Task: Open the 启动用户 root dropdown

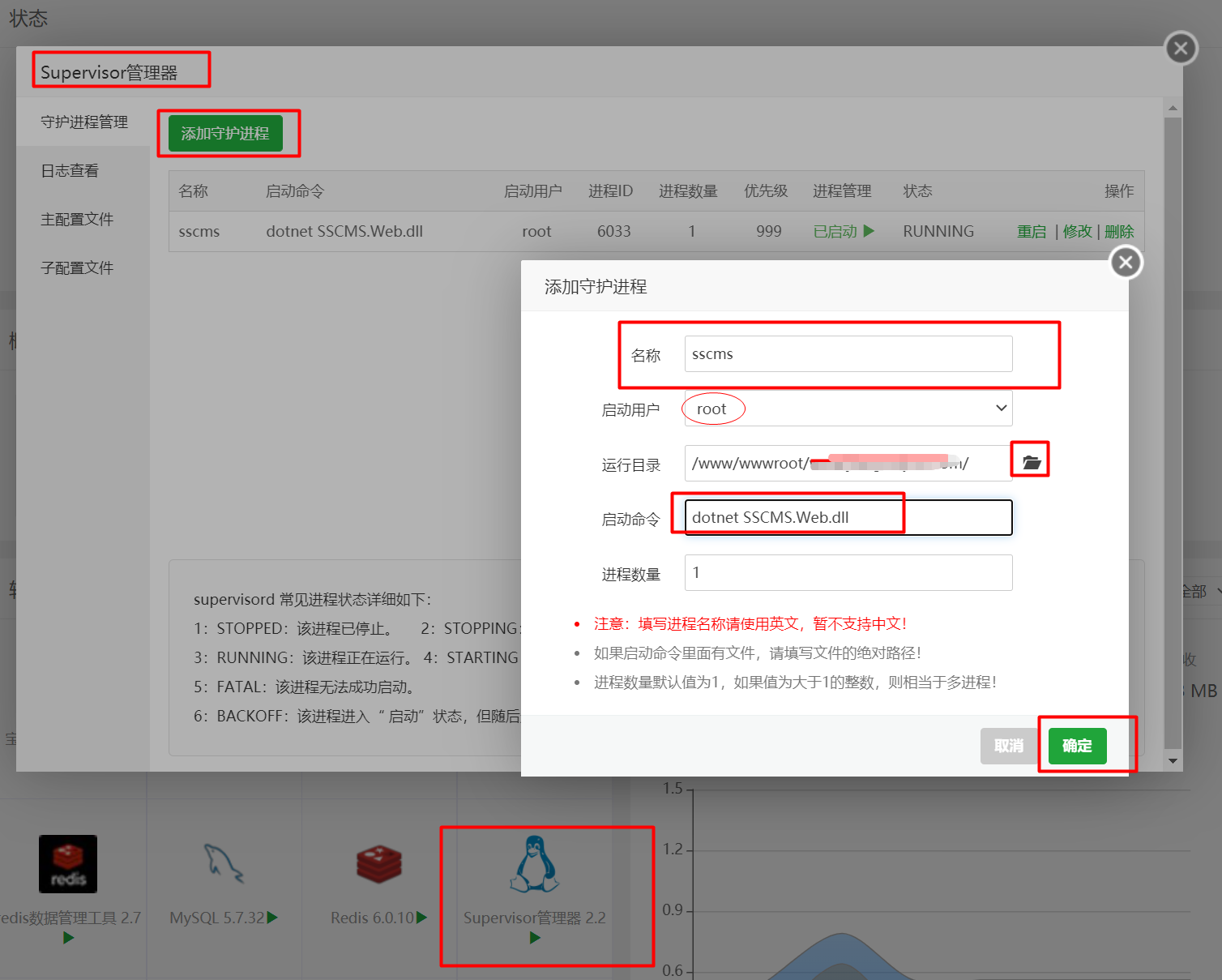Action: (848, 409)
